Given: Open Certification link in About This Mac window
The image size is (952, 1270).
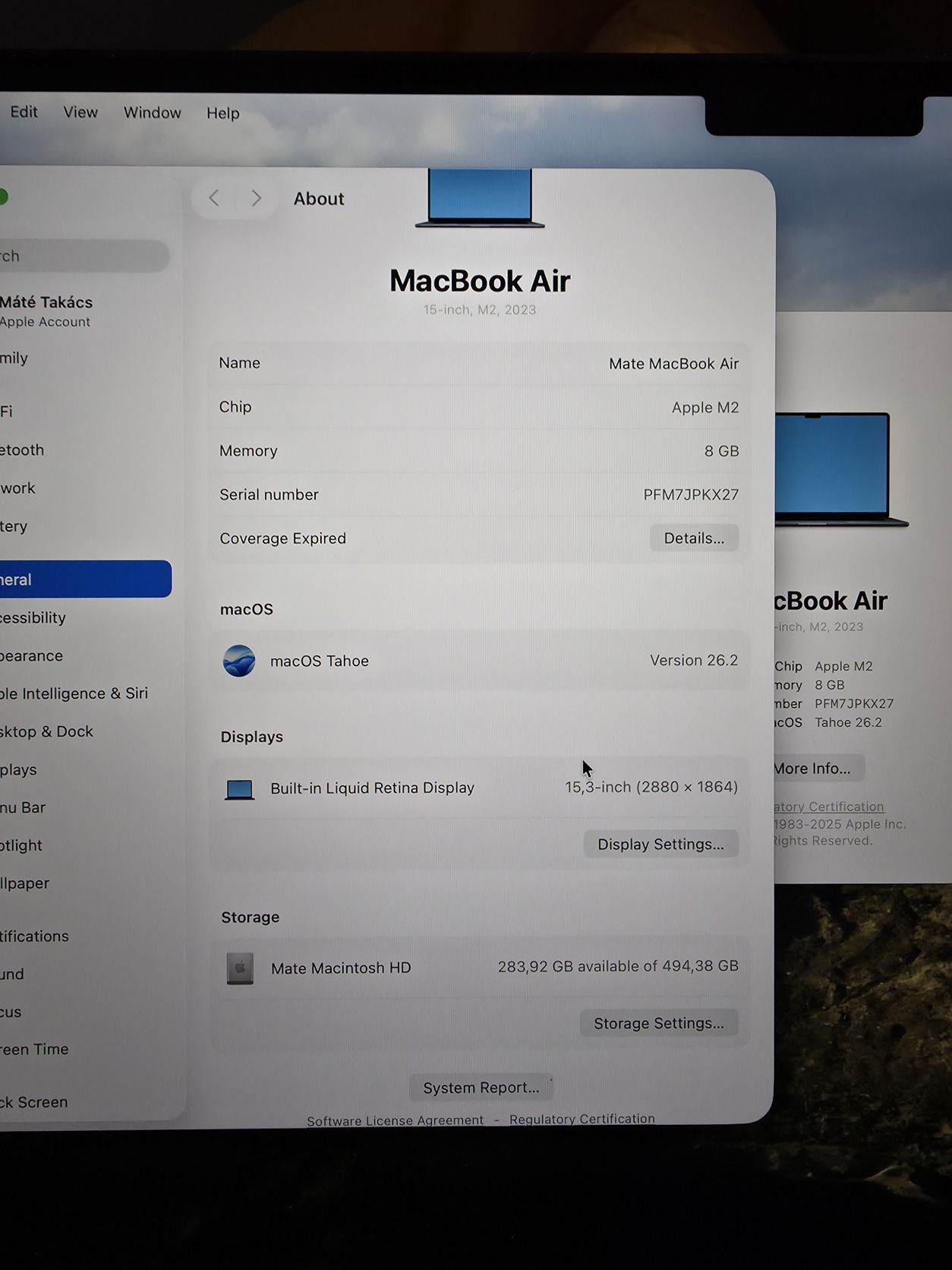Looking at the screenshot, I should click(829, 807).
